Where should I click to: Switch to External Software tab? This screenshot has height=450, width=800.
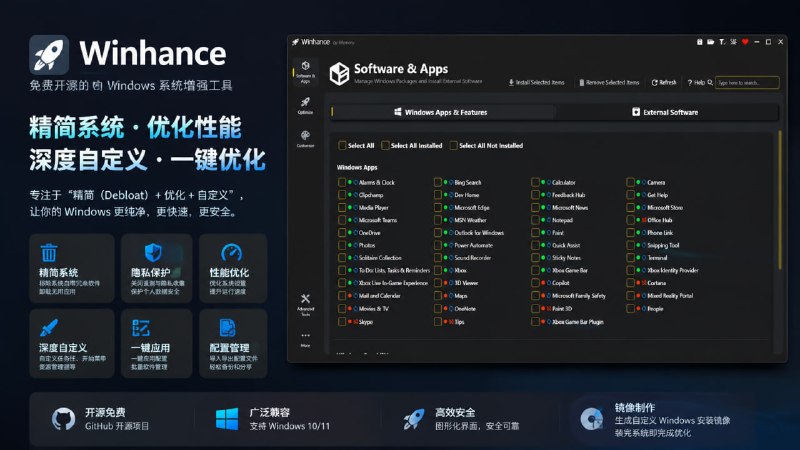[x=666, y=112]
